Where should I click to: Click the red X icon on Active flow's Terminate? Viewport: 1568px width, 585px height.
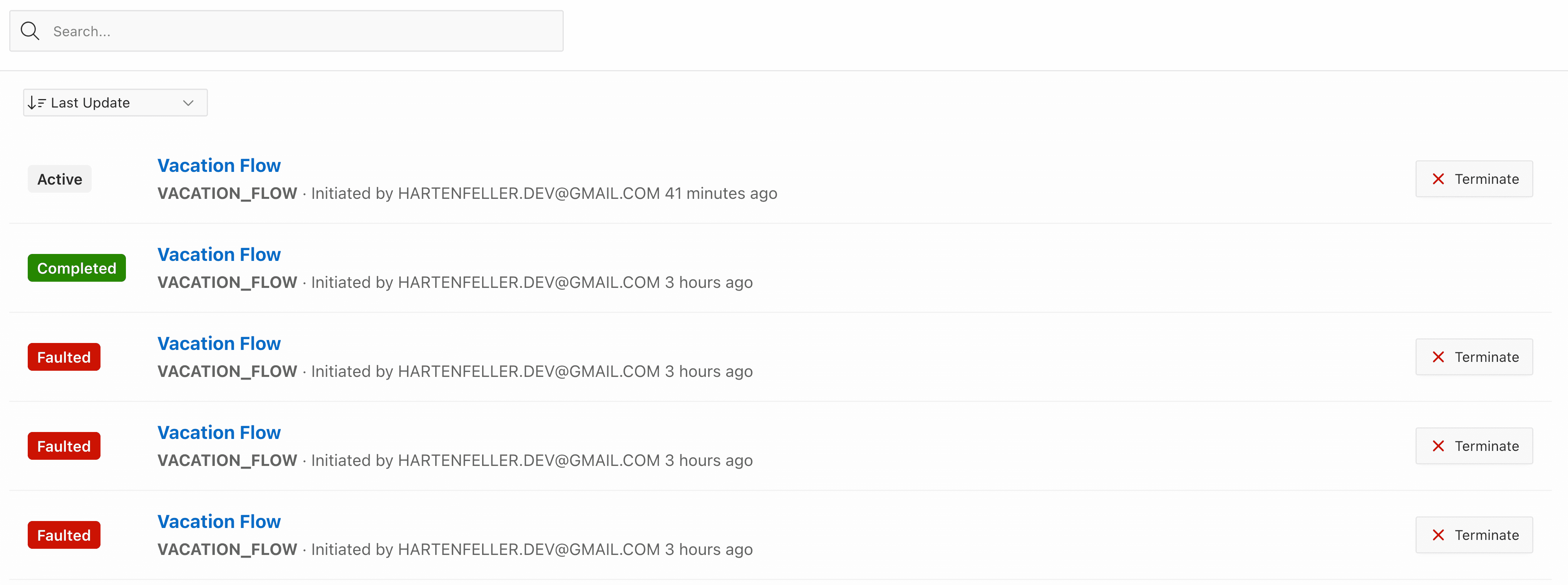[1438, 178]
